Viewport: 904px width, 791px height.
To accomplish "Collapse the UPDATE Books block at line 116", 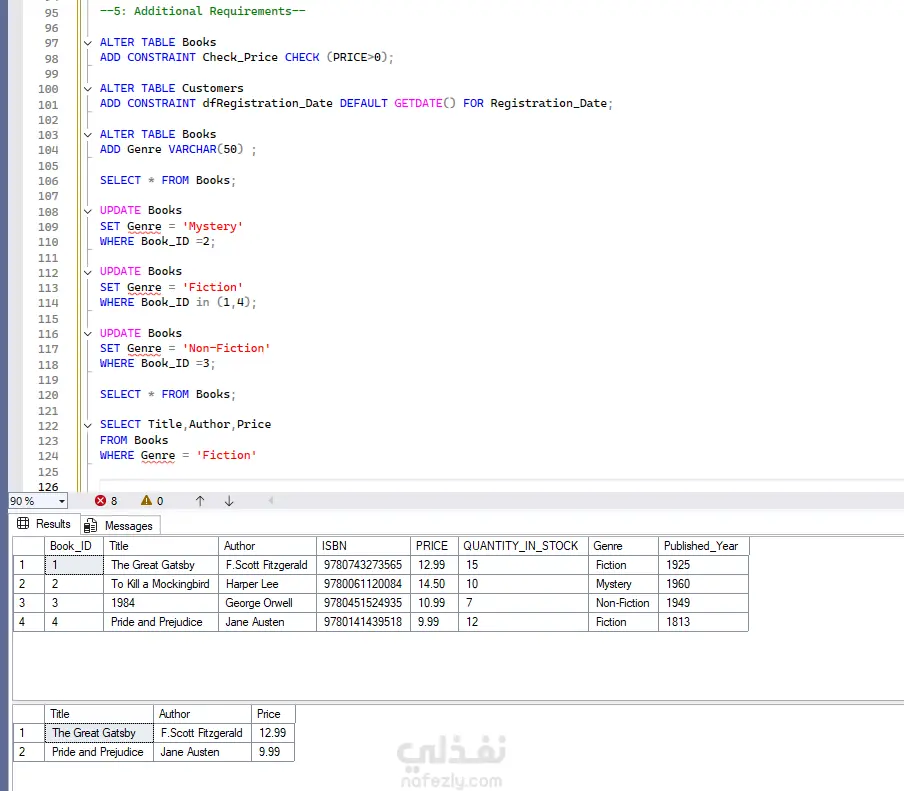I will pos(88,334).
